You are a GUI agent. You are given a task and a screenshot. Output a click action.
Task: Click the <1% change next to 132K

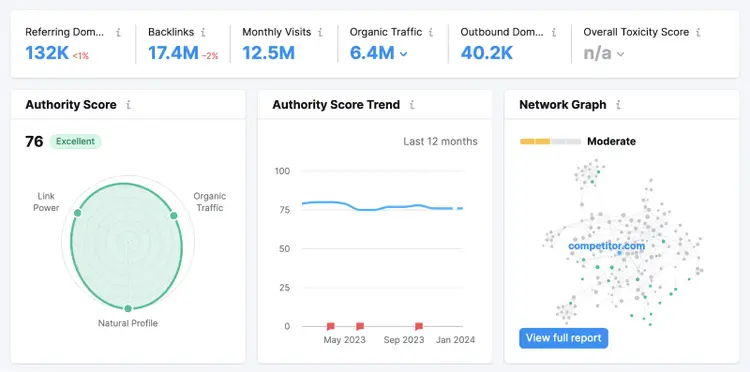[81, 56]
